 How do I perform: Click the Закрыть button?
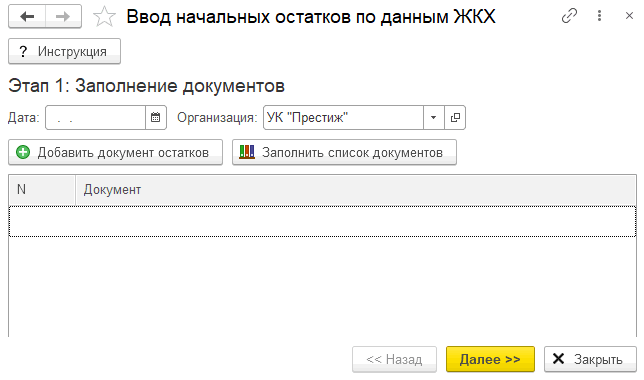coord(590,359)
